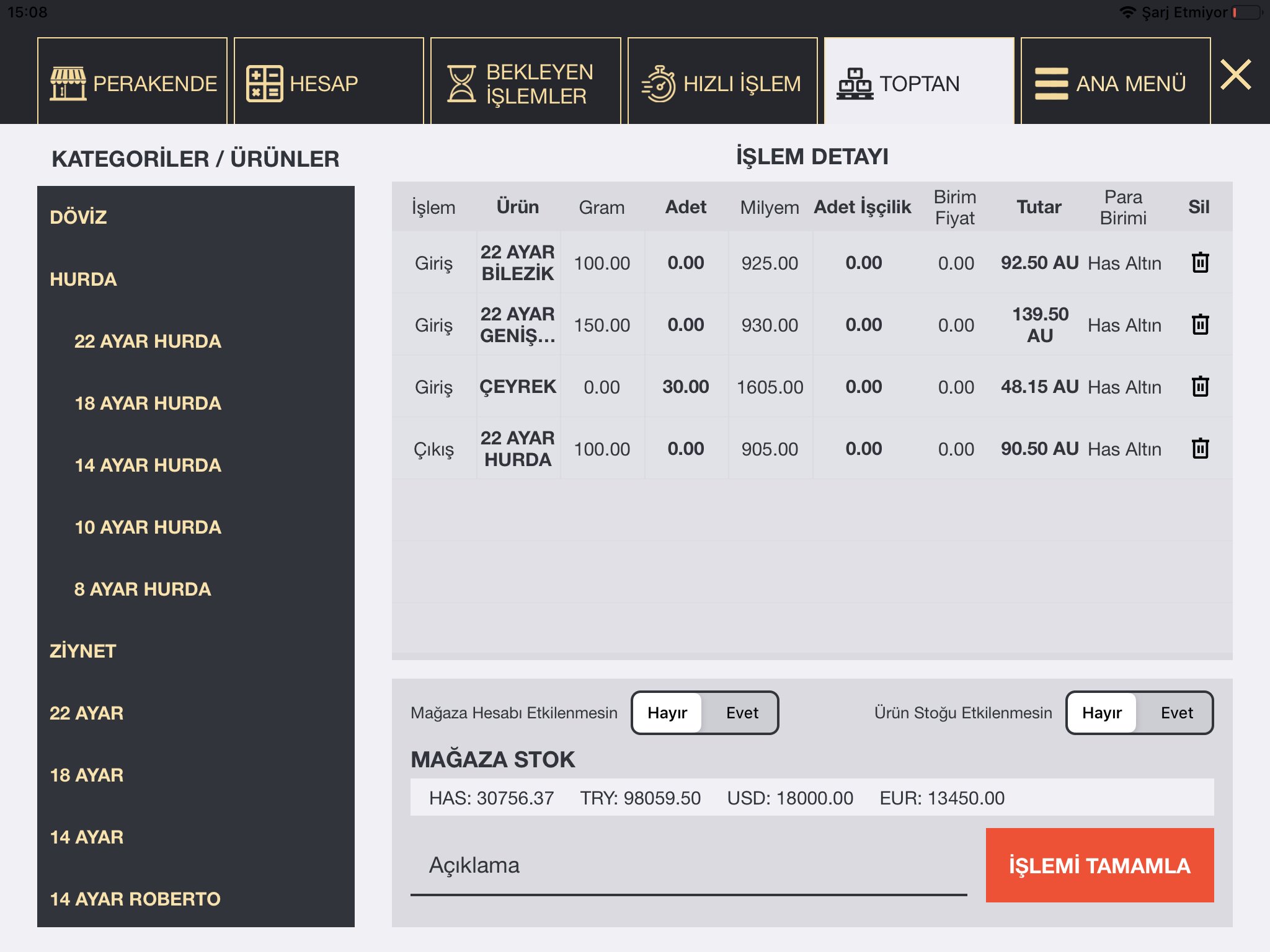Click 1605.00 milyem value
The width and height of the screenshot is (1270, 952).
pyautogui.click(x=770, y=387)
